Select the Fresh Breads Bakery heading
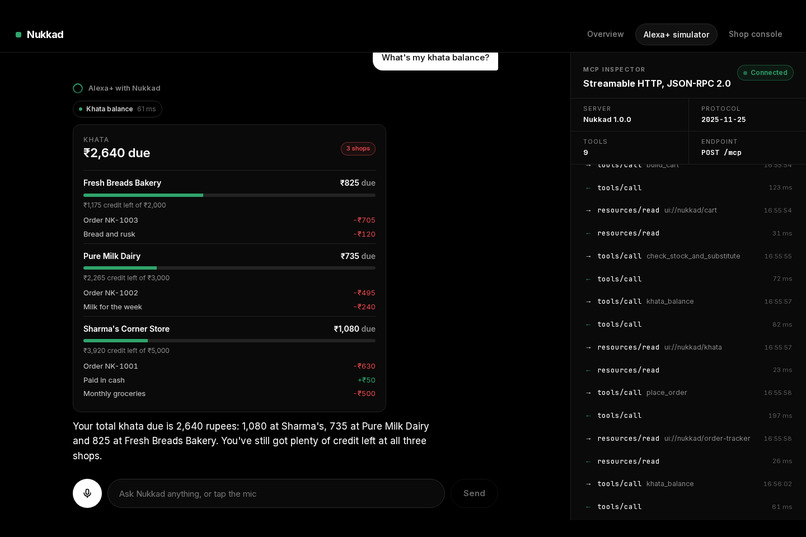The image size is (806, 537). point(122,183)
